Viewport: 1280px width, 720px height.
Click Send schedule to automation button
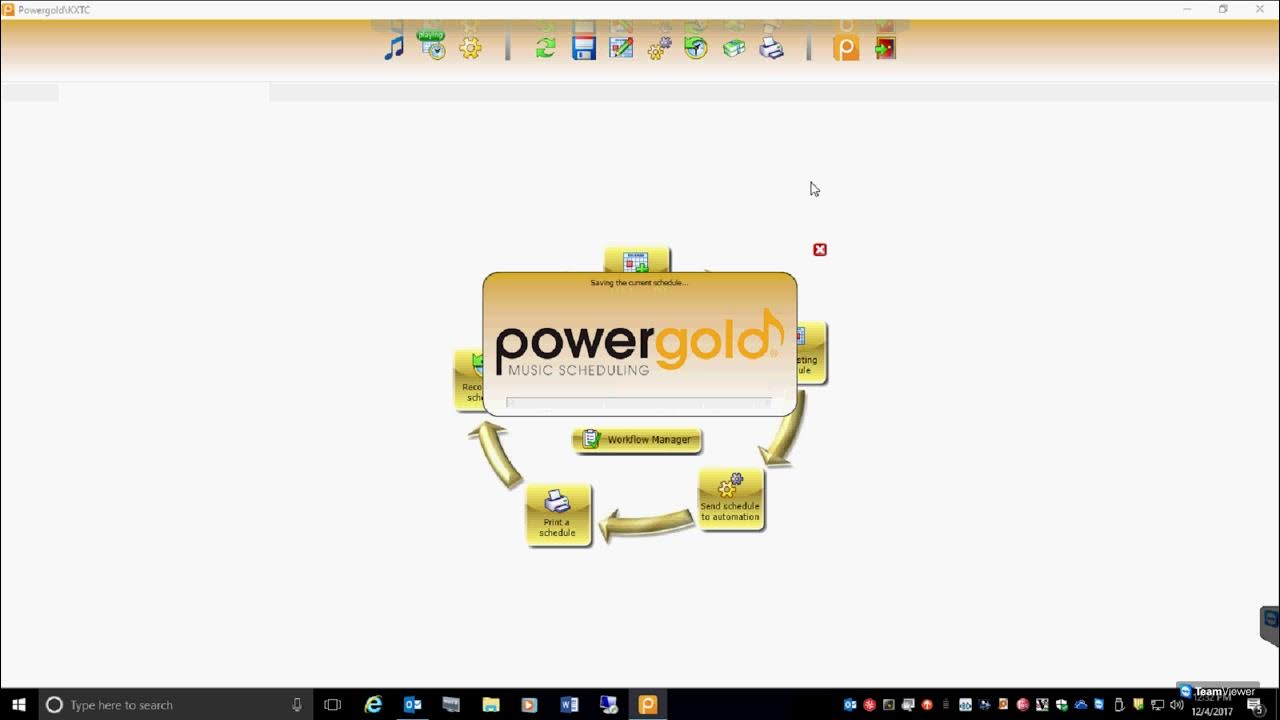click(730, 499)
